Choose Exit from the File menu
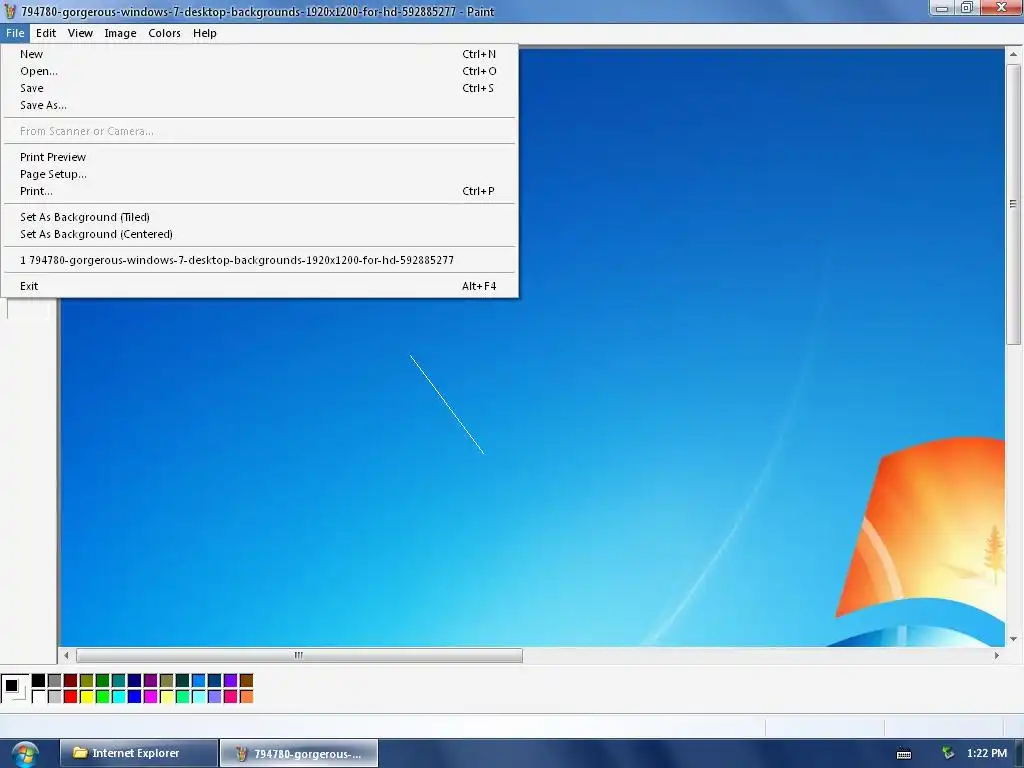Image resolution: width=1024 pixels, height=768 pixels. (259, 286)
